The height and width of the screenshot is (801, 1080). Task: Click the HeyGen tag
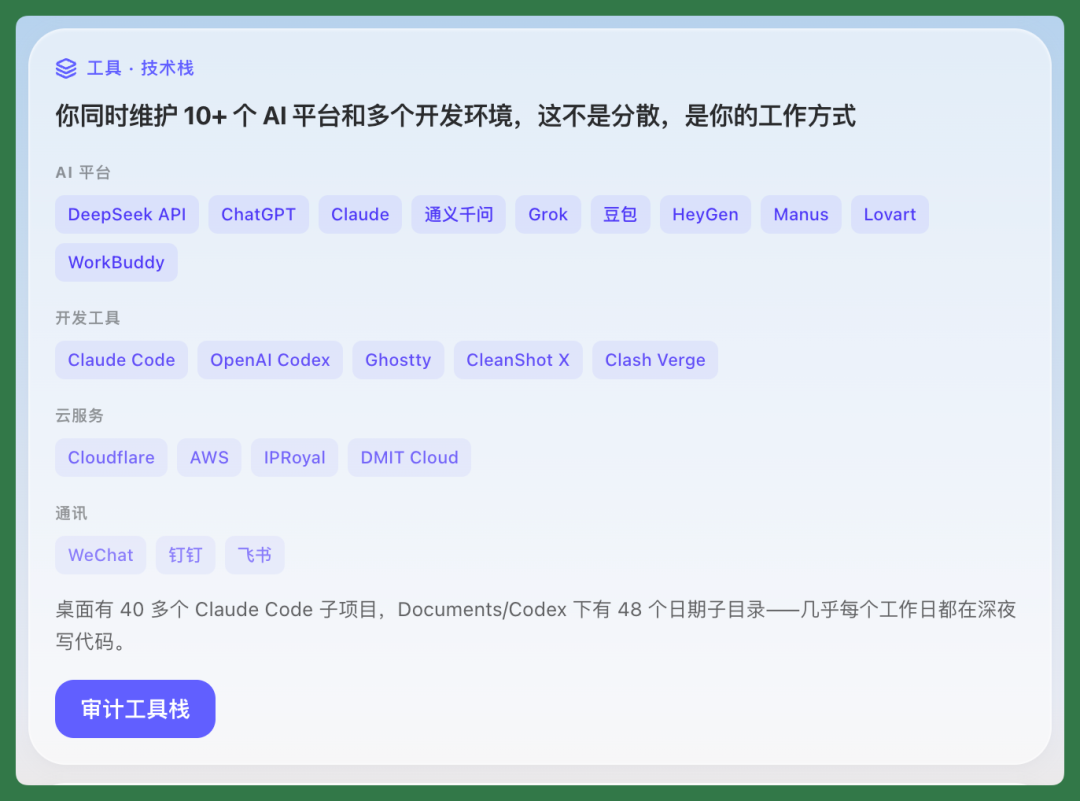(x=705, y=214)
